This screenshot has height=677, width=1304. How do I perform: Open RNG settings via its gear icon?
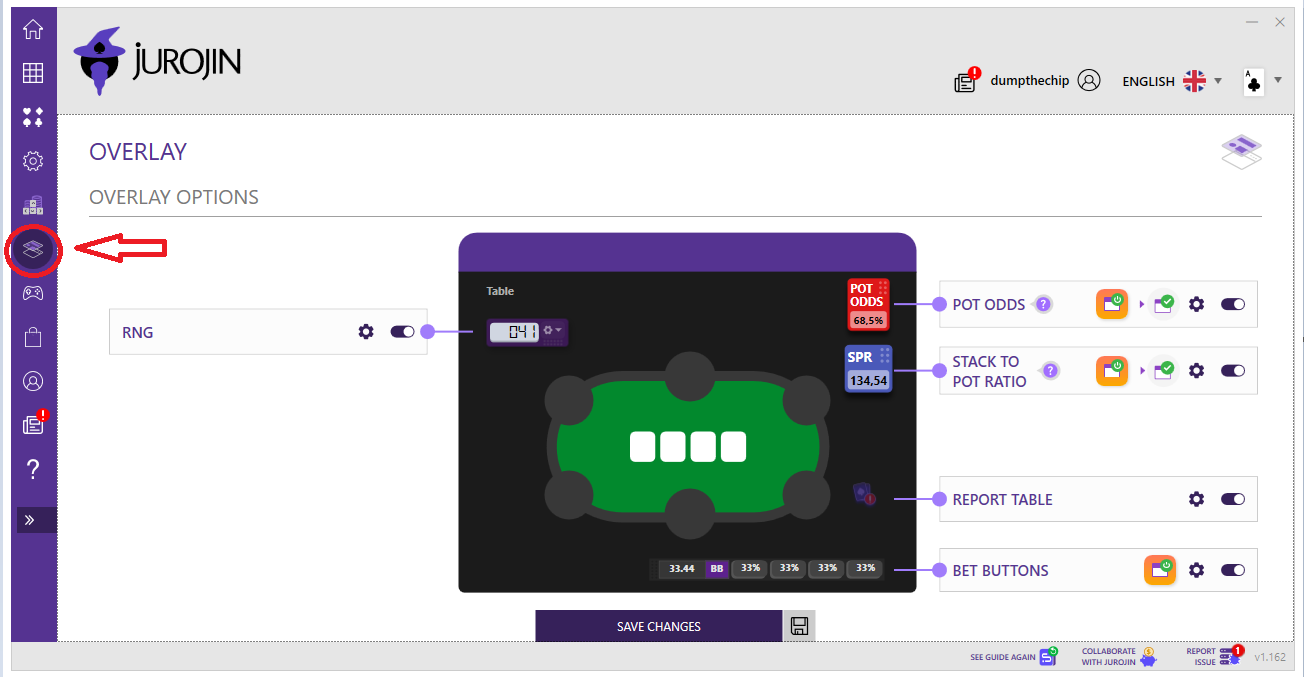pos(366,331)
